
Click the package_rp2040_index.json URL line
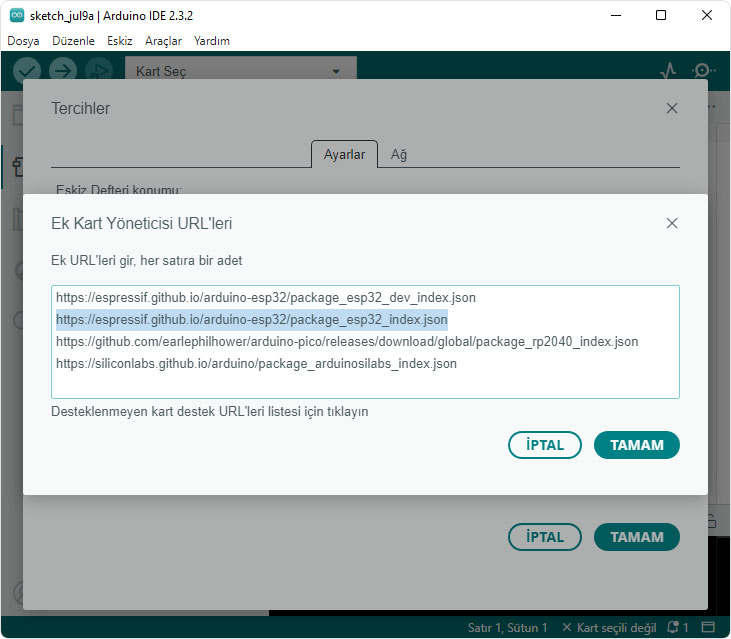(x=347, y=342)
